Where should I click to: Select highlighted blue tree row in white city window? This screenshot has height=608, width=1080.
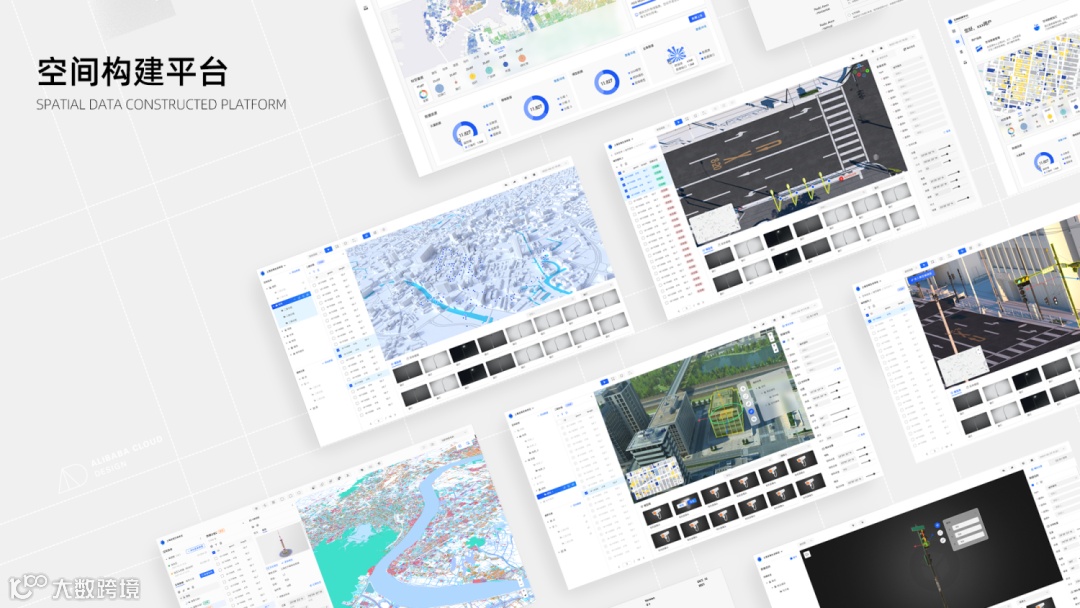click(293, 300)
